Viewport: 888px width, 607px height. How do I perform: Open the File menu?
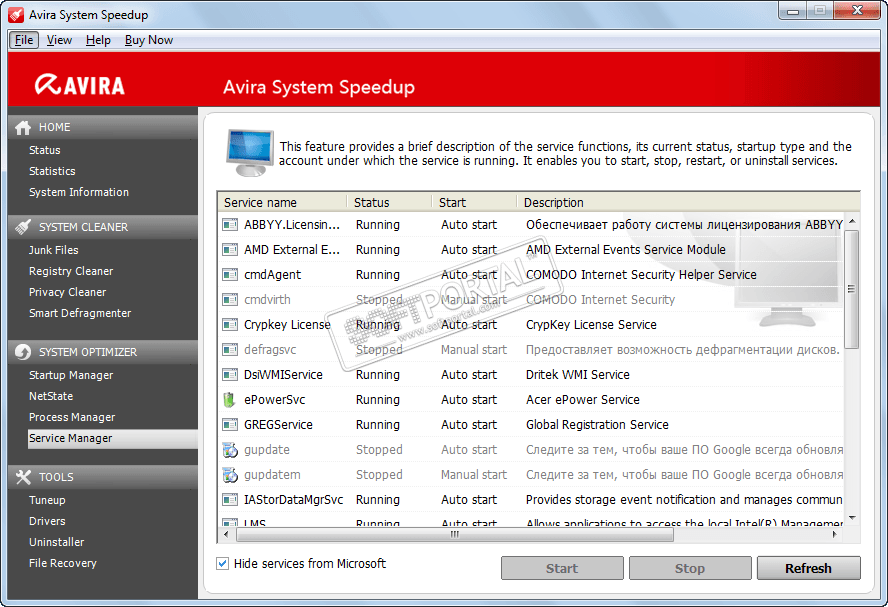pos(24,40)
